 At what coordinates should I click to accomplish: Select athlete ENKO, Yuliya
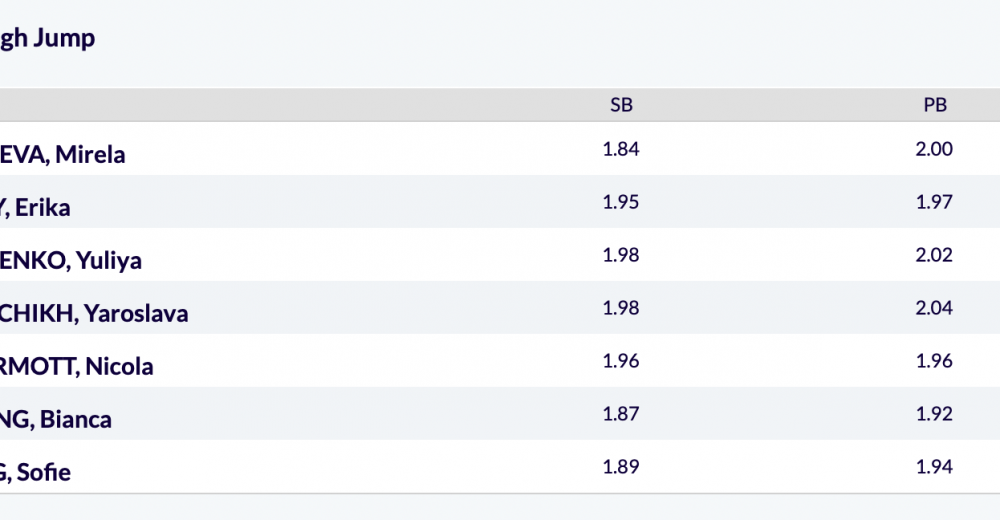[x=71, y=260]
